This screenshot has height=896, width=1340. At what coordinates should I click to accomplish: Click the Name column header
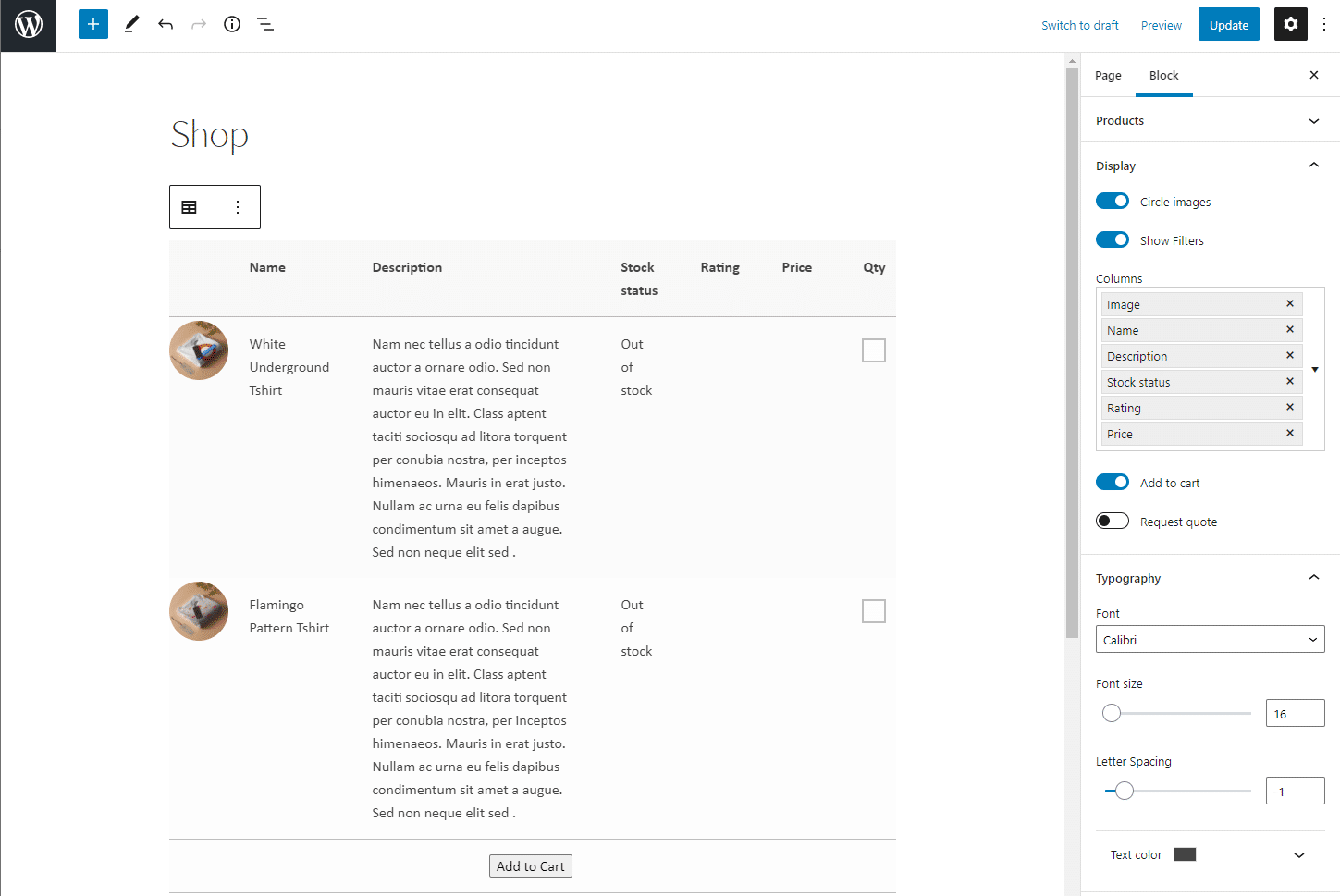(267, 267)
